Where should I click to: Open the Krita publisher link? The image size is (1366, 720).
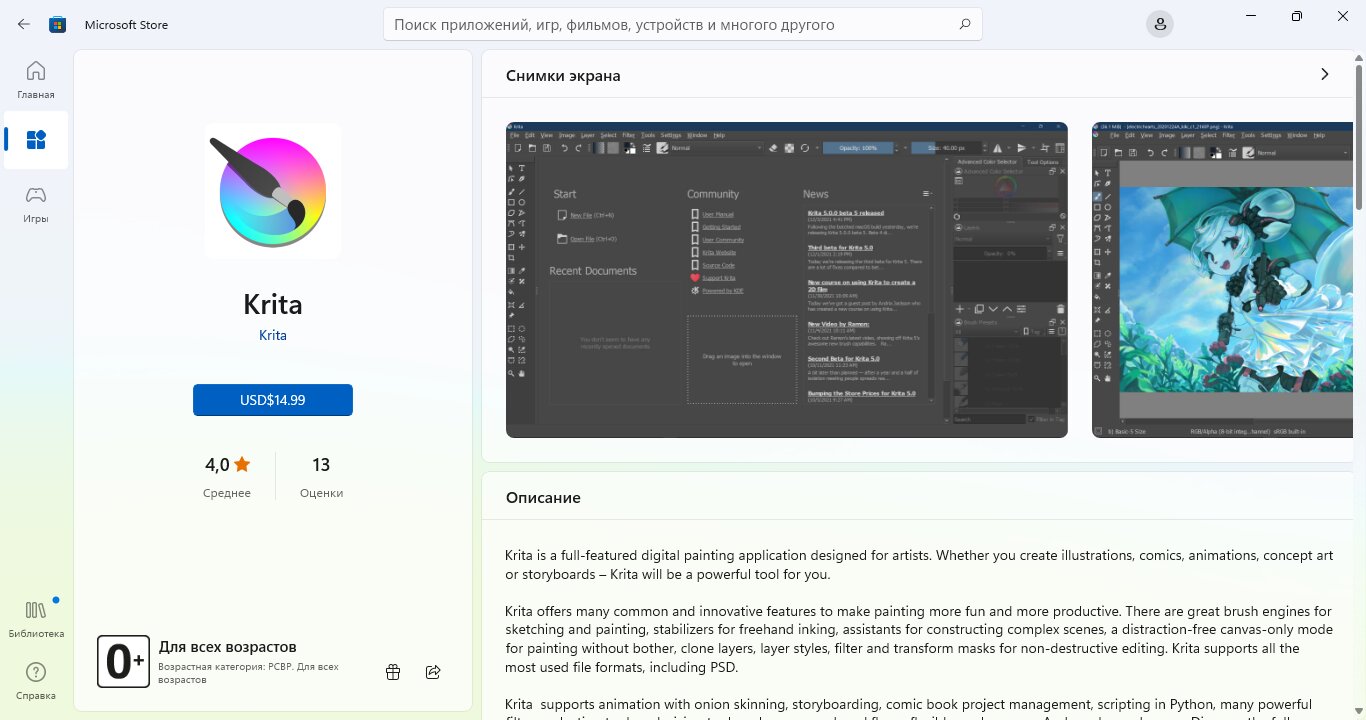pos(273,335)
